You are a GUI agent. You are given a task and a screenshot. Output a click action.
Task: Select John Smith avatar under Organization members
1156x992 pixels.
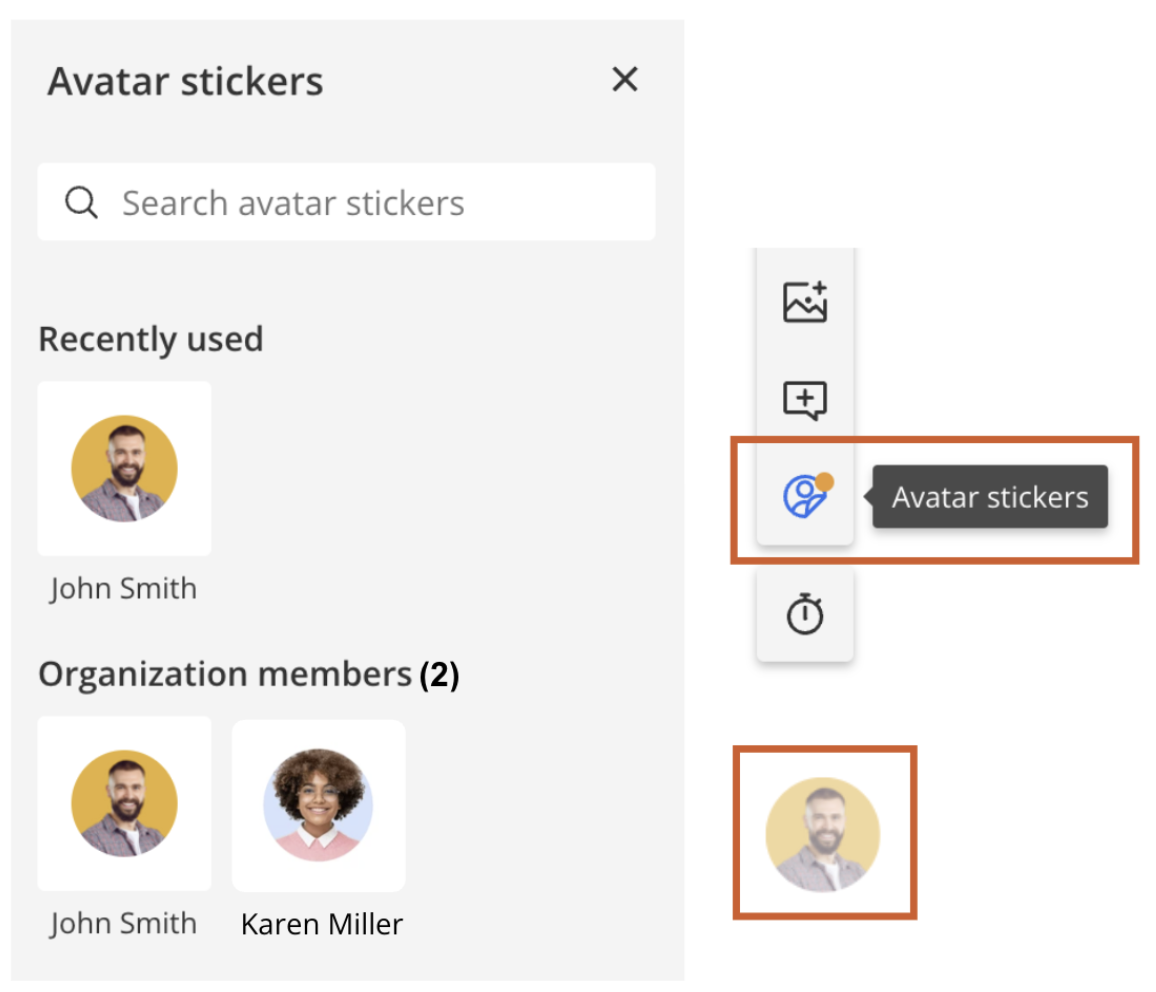(x=125, y=803)
